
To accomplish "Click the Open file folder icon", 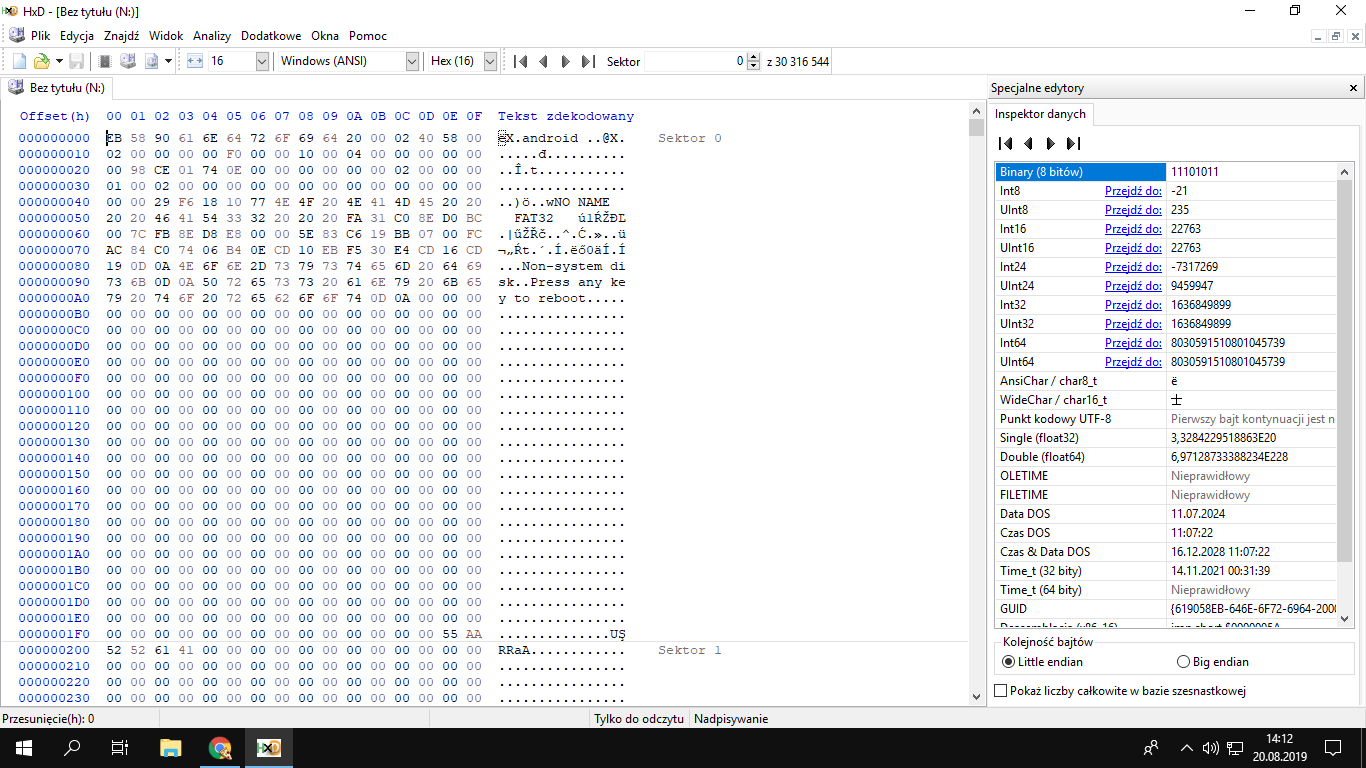I will point(42,61).
